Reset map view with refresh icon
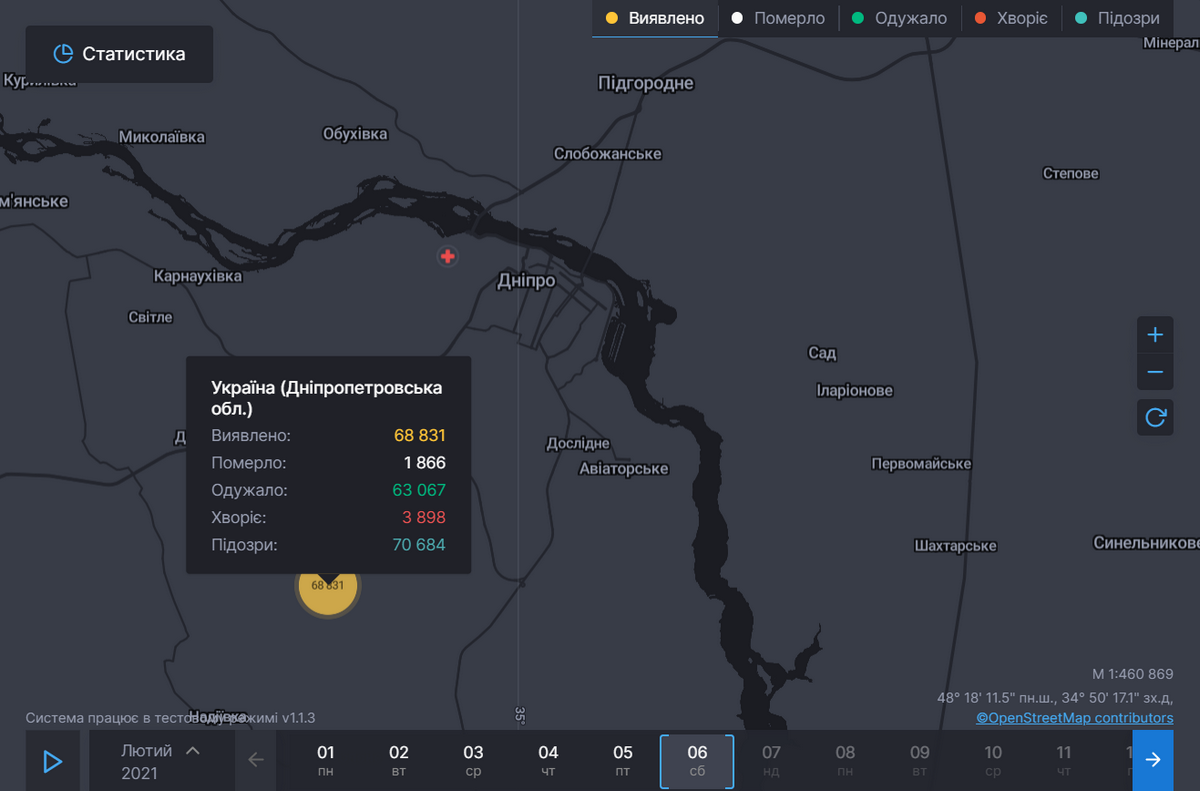The height and width of the screenshot is (791, 1200). tap(1155, 417)
